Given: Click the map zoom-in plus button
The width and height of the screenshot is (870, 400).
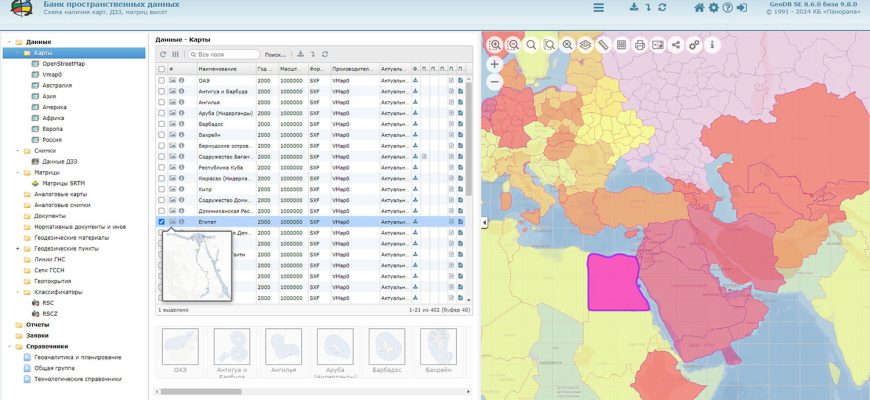Looking at the screenshot, I should point(494,63).
